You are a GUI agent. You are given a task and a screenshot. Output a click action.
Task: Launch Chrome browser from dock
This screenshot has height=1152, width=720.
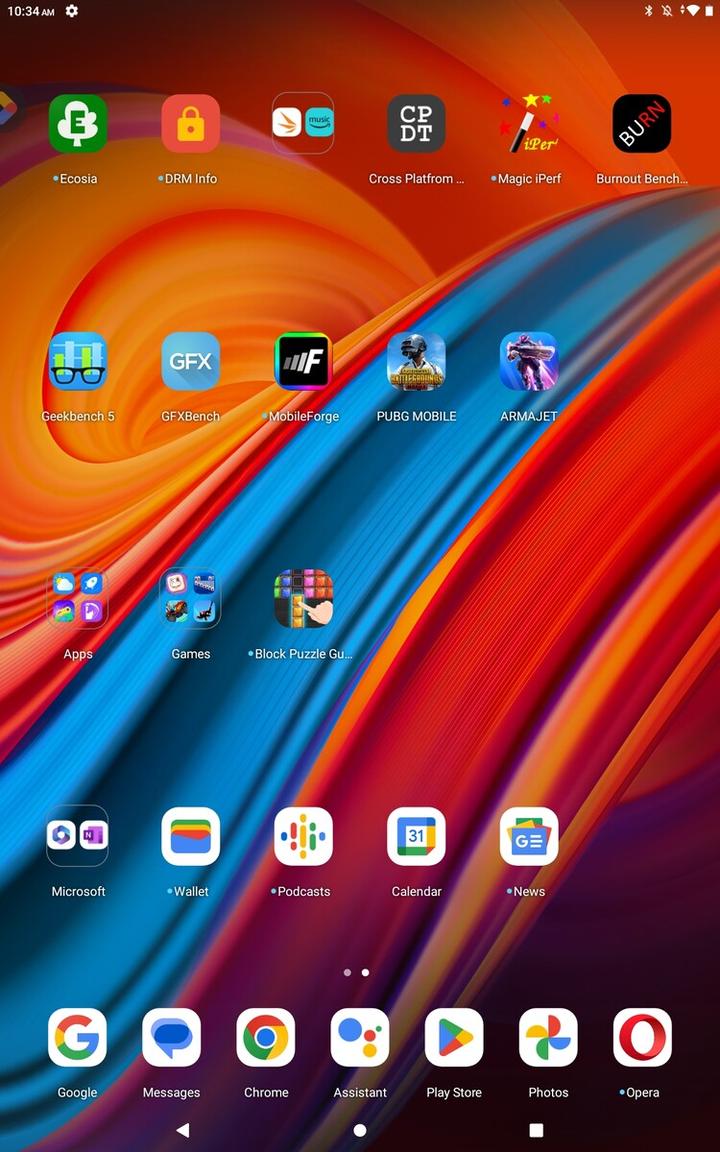(x=266, y=1037)
